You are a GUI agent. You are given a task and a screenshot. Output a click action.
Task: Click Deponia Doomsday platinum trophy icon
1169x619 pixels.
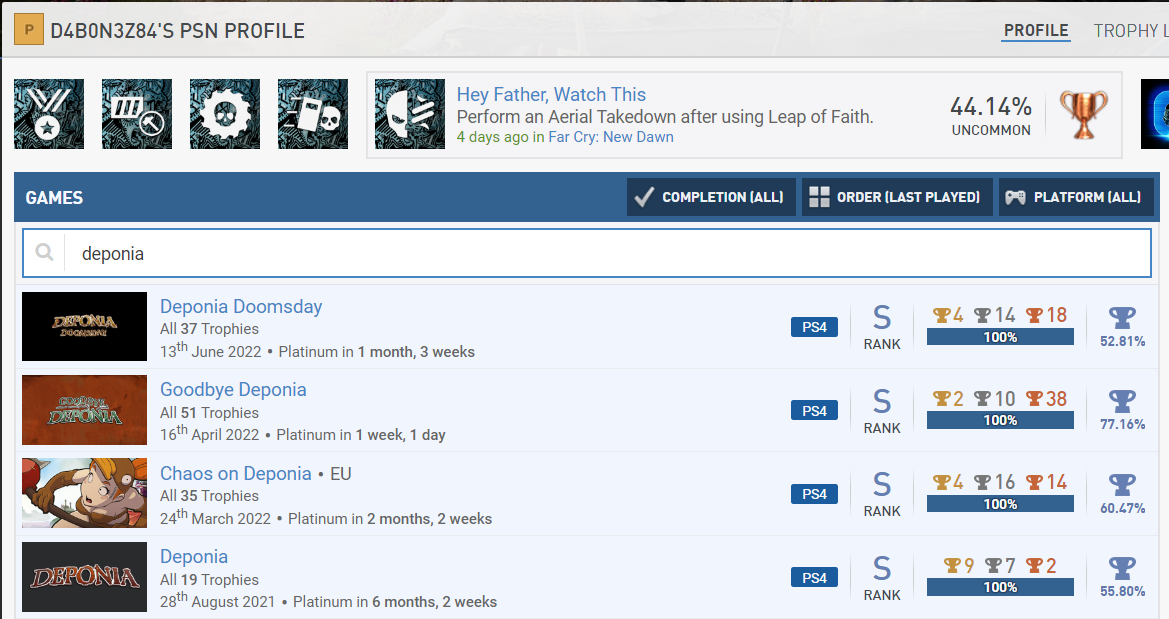click(x=1122, y=318)
